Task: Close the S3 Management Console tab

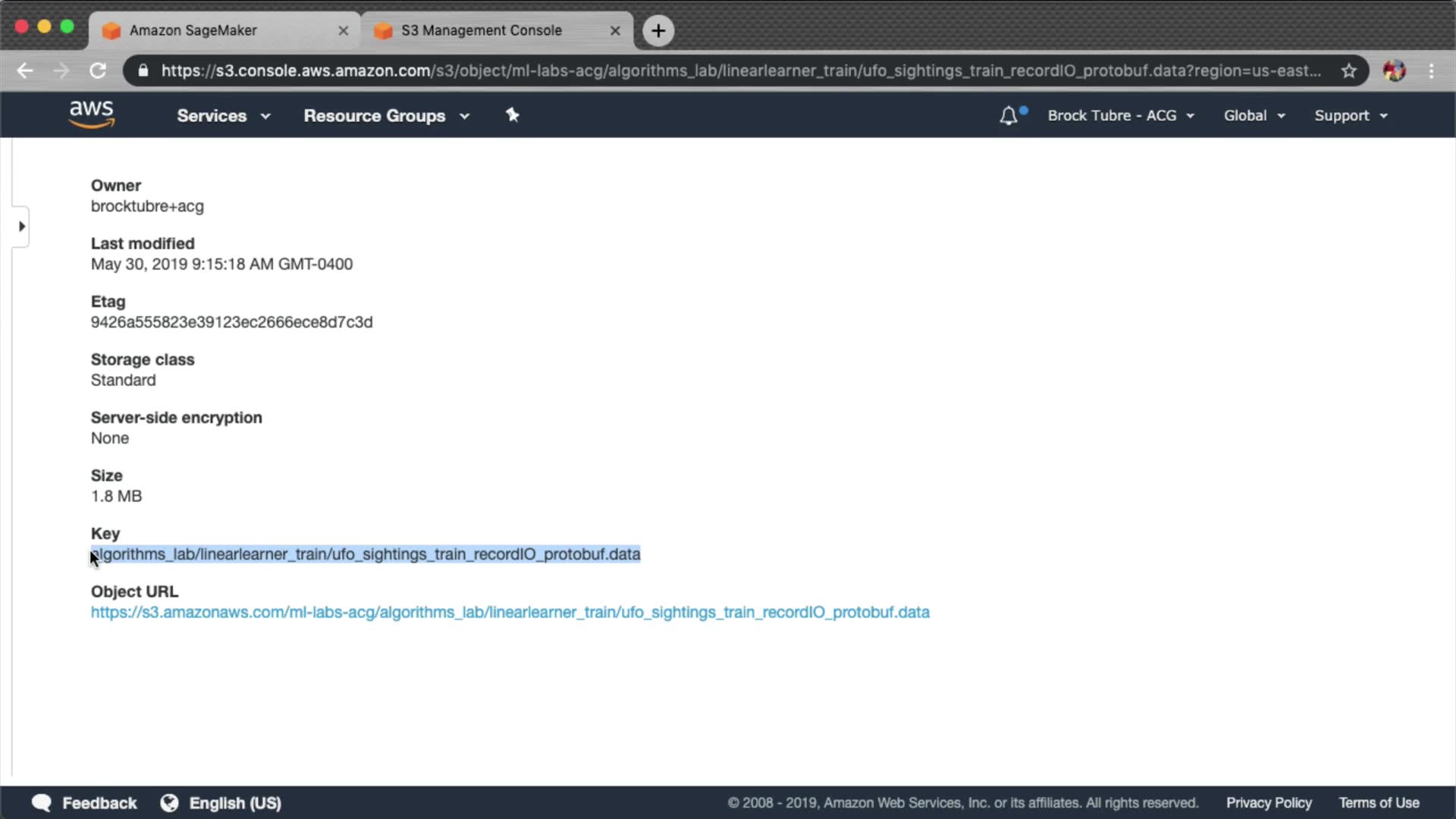Action: click(x=615, y=30)
